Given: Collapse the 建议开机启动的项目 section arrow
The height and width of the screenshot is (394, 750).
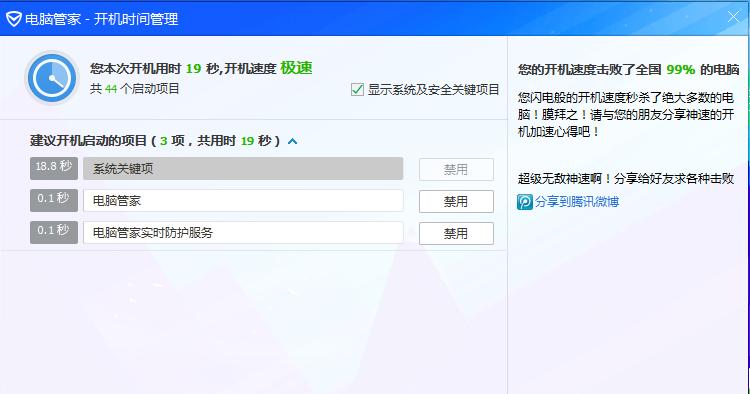Looking at the screenshot, I should point(292,141).
